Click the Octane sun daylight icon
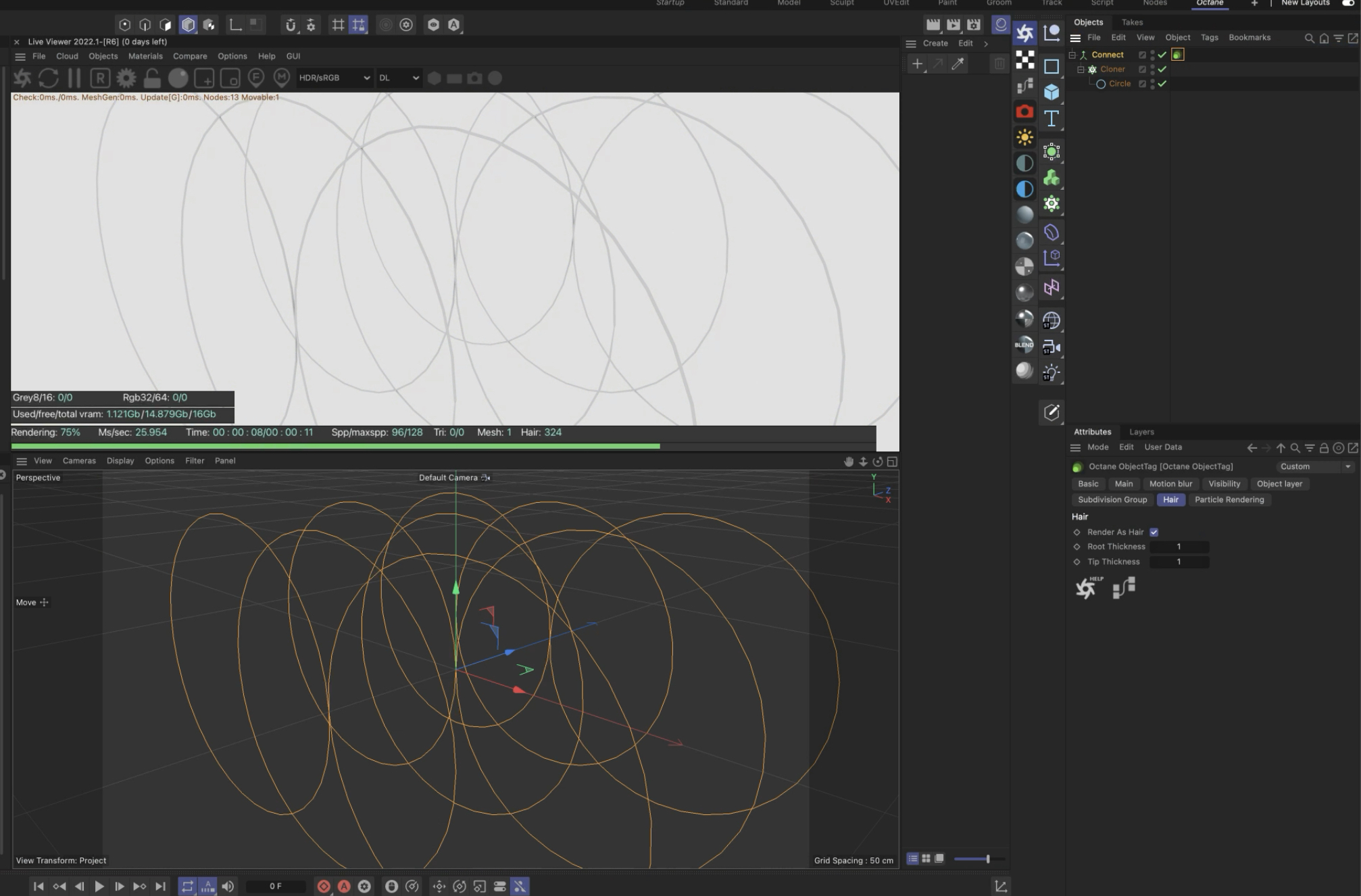Image resolution: width=1361 pixels, height=896 pixels. click(1024, 138)
